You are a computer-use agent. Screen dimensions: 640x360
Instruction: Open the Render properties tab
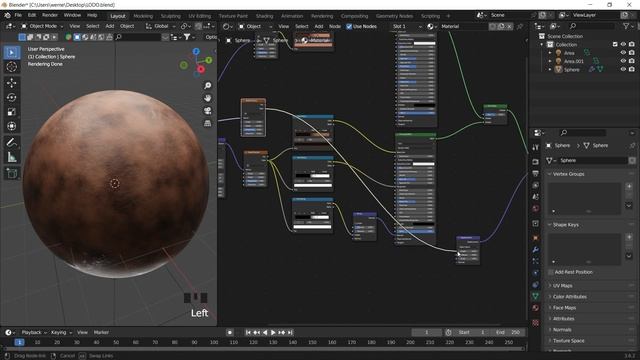click(x=536, y=162)
